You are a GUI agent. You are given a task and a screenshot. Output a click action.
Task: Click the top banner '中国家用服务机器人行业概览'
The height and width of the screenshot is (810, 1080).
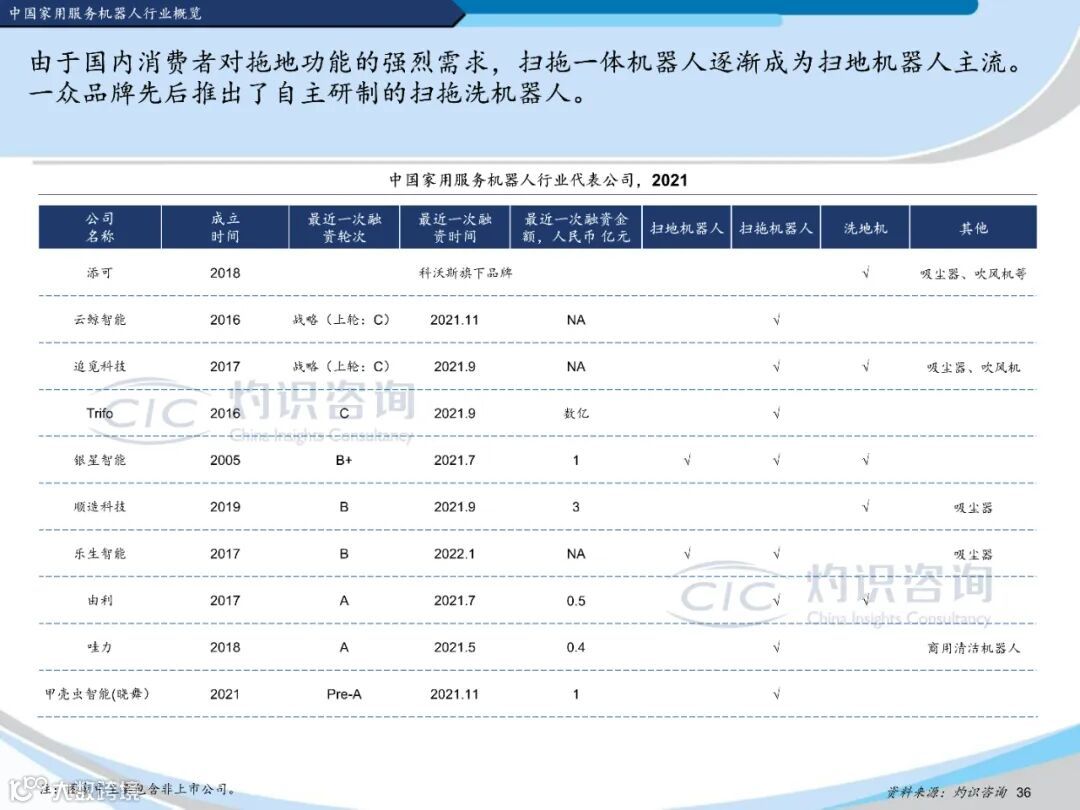[105, 13]
